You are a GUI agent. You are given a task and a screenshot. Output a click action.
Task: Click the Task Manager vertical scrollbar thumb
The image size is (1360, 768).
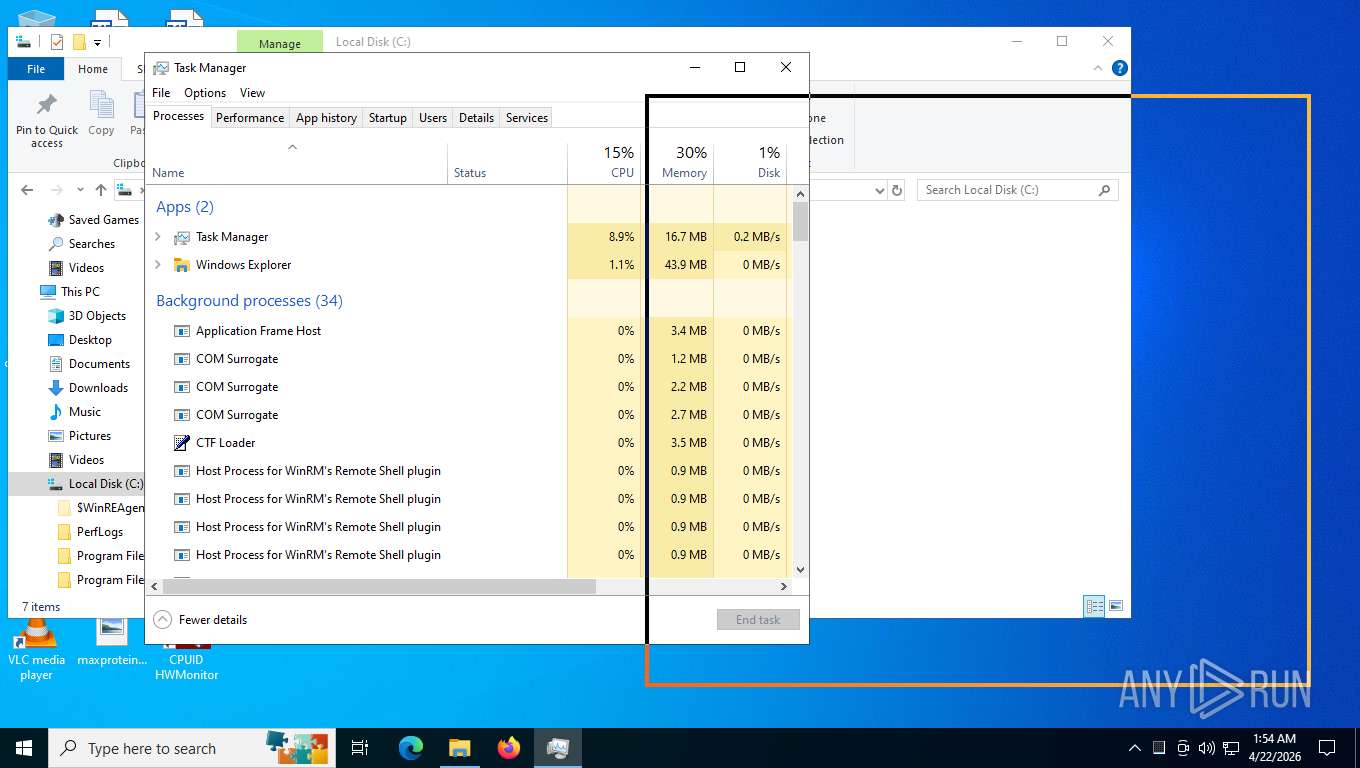(800, 222)
